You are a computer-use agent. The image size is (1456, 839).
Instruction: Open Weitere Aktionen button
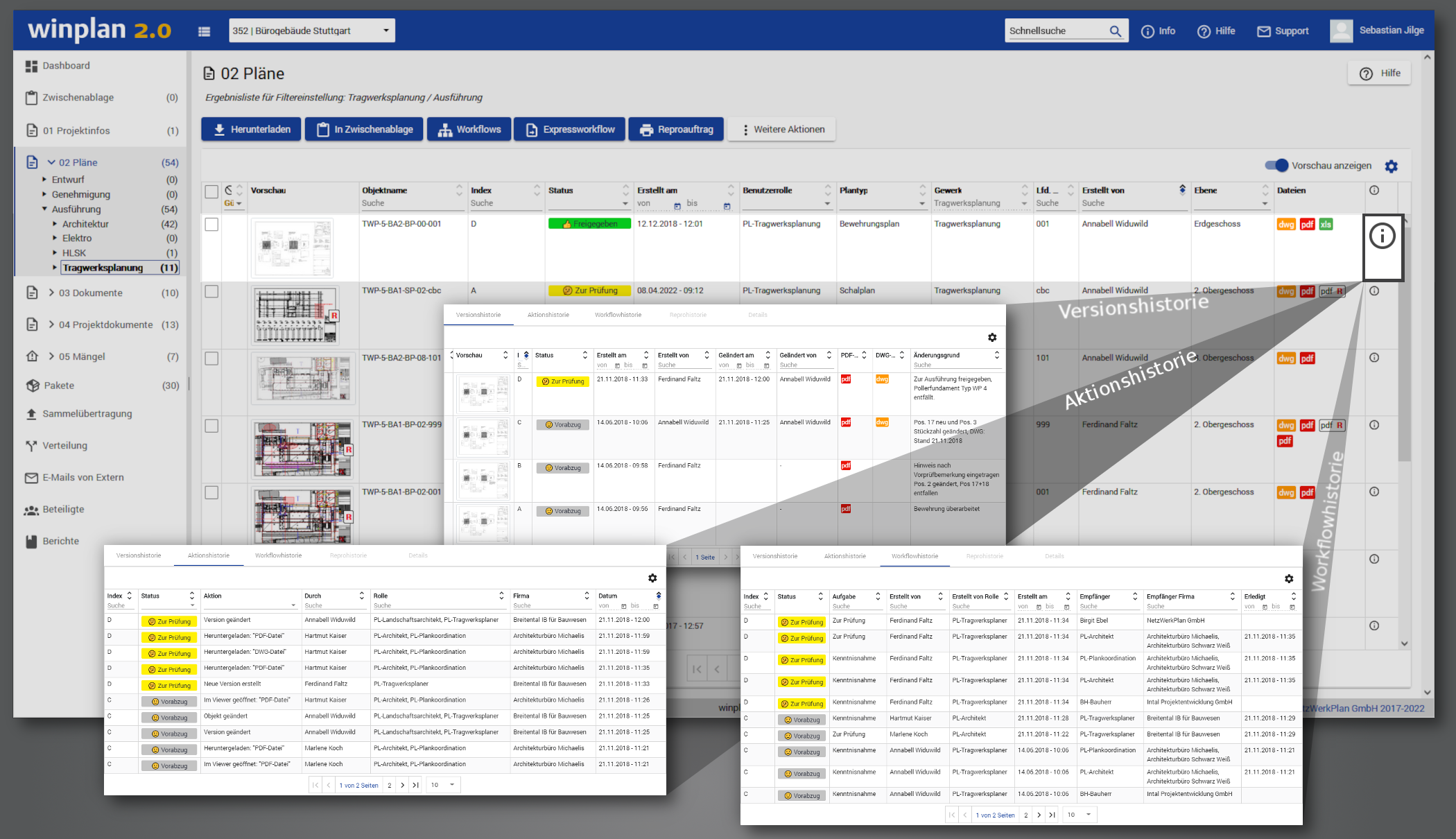(781, 130)
